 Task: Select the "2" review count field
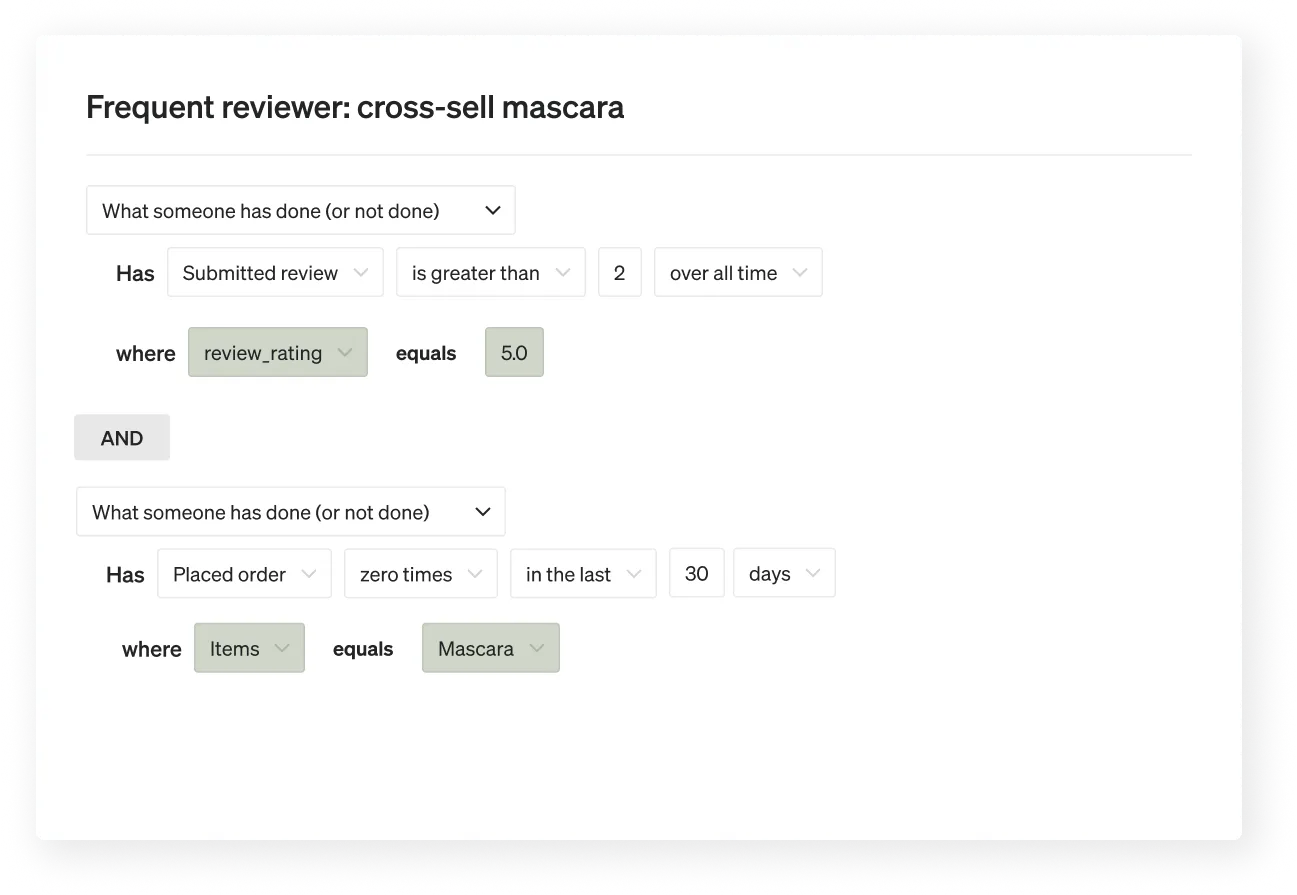[620, 272]
